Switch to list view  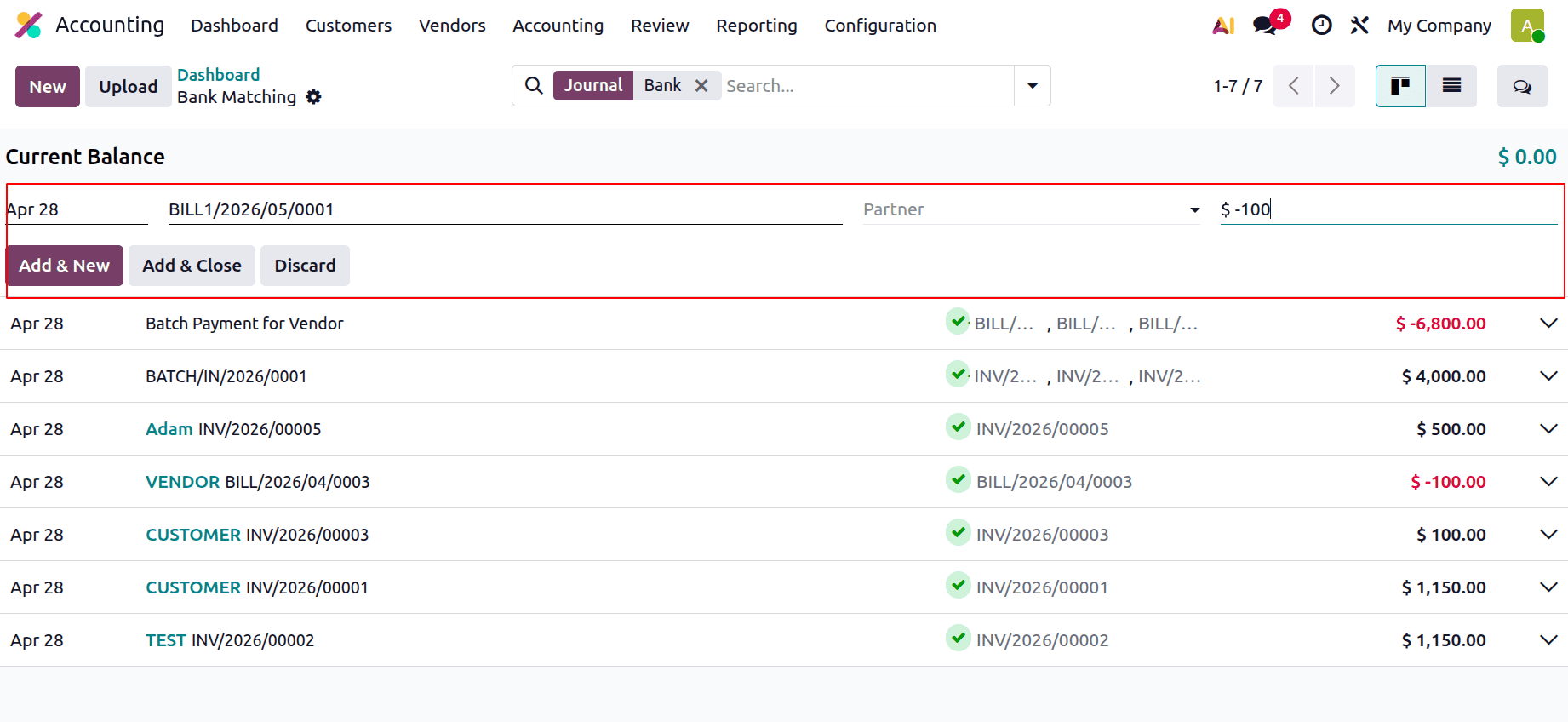click(1452, 86)
